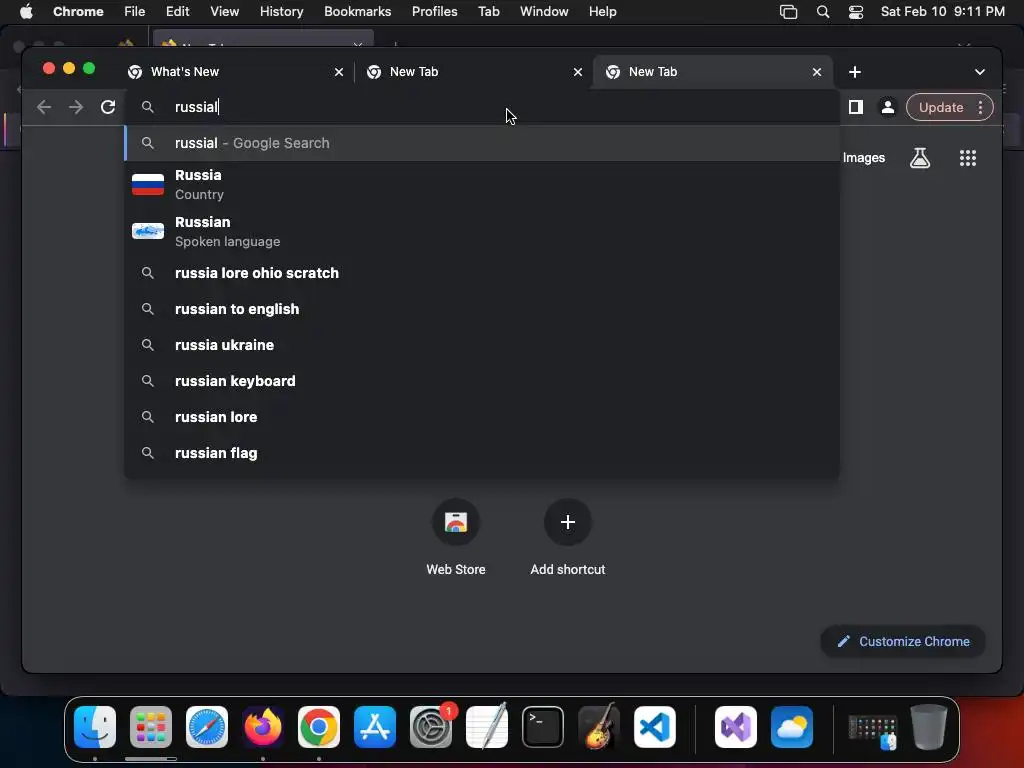Open Visual Studio Code from Dock
The height and width of the screenshot is (768, 1024).
655,726
